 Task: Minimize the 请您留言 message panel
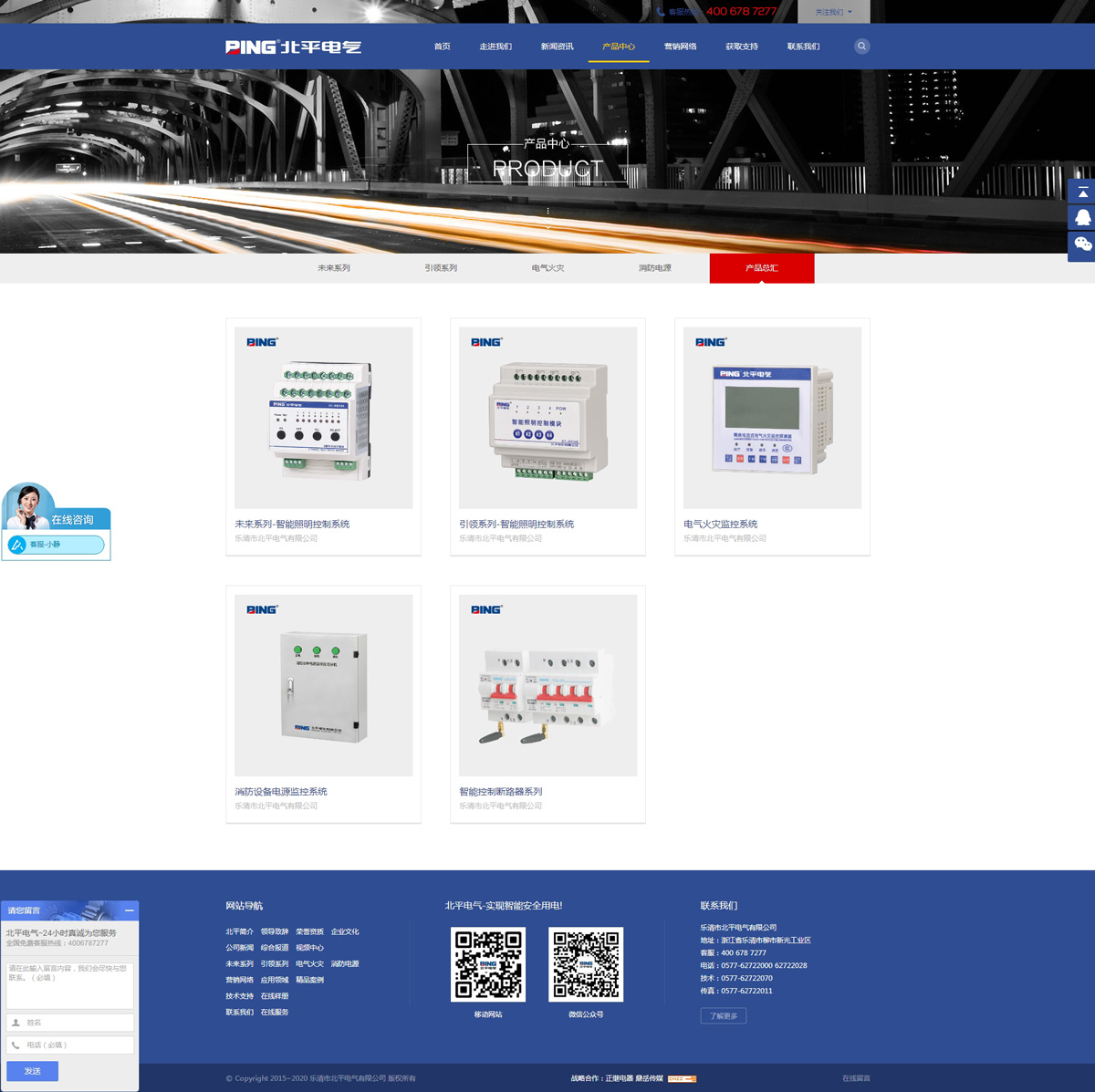point(129,910)
